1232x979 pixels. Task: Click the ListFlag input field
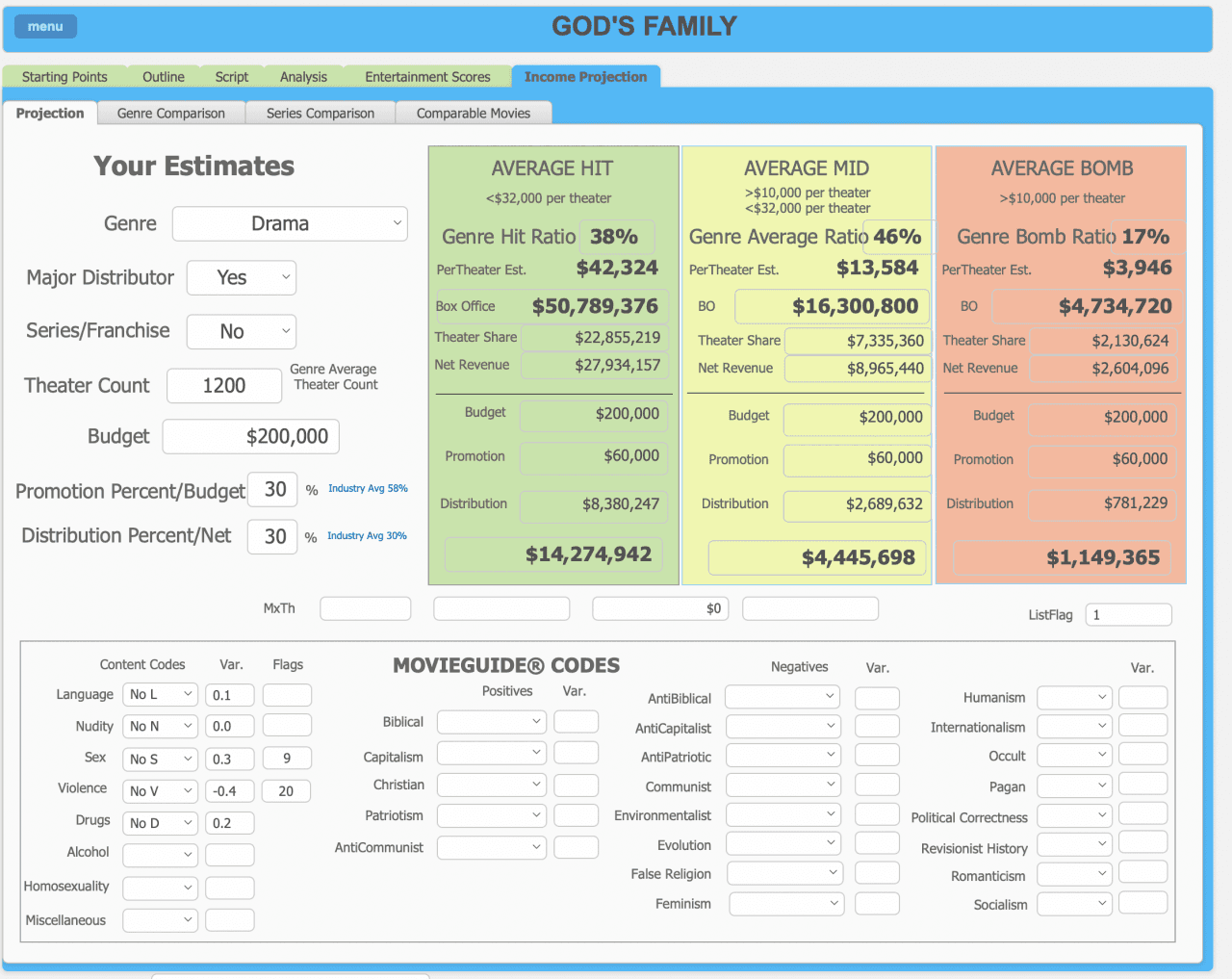(1128, 615)
